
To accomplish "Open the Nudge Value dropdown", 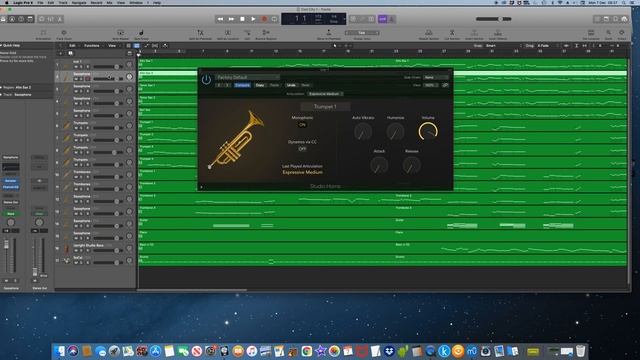I will point(362,33).
